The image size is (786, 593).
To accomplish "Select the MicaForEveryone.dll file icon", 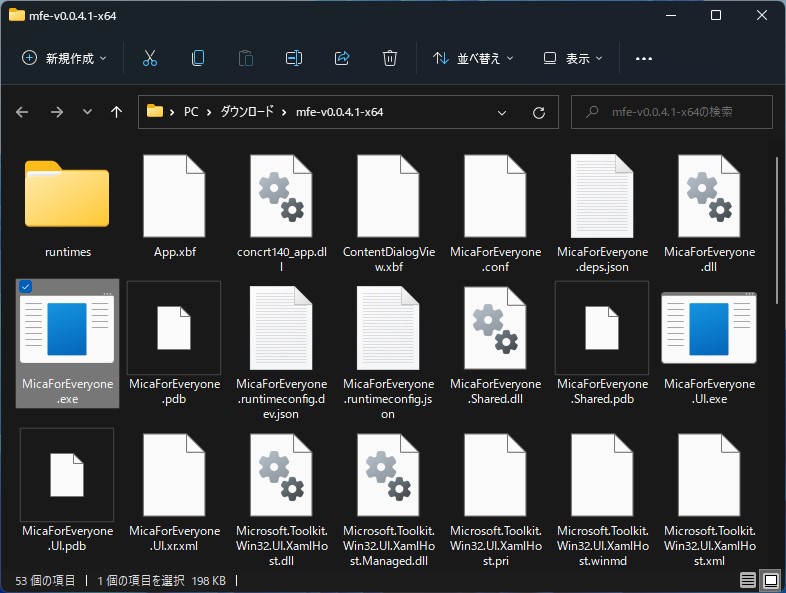I will pyautogui.click(x=709, y=195).
